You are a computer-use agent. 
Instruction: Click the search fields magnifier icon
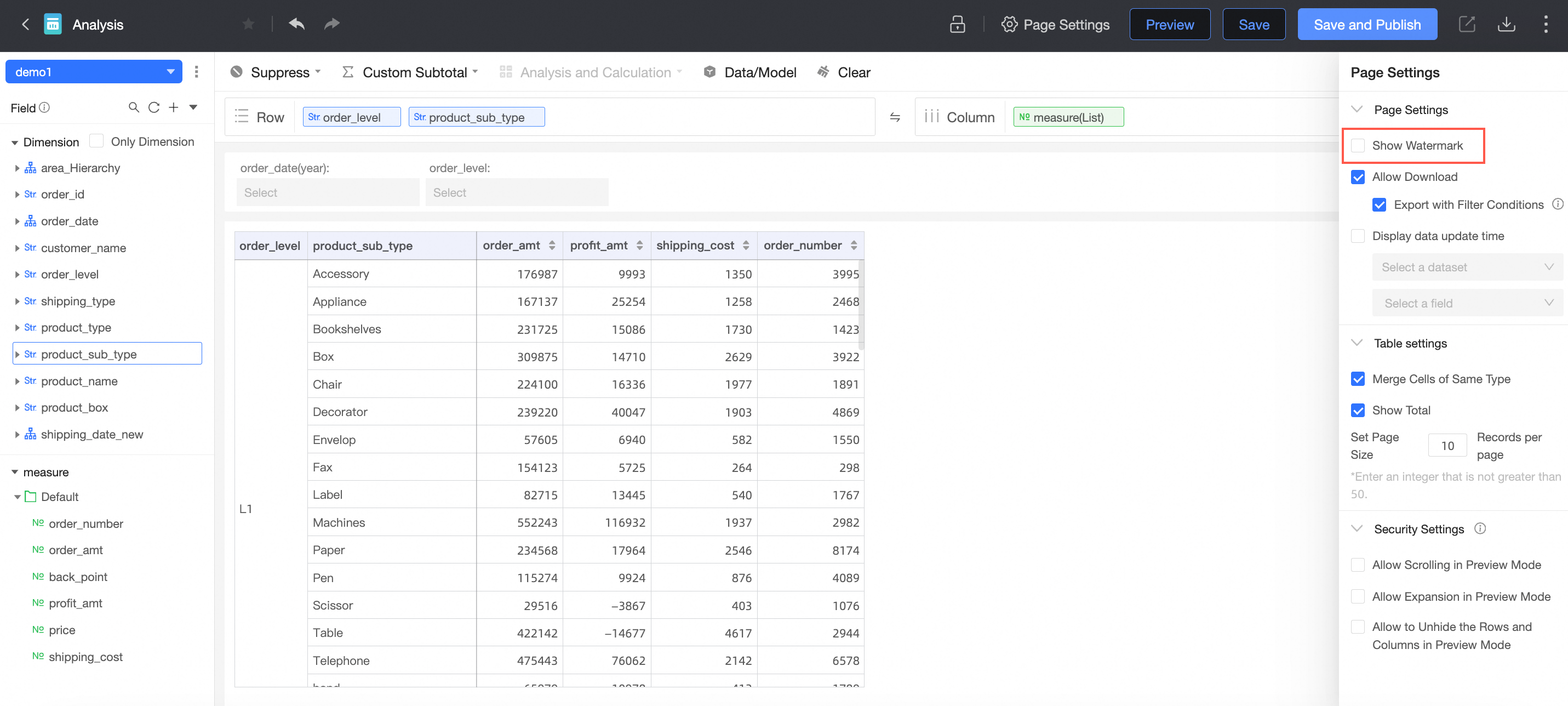point(133,107)
